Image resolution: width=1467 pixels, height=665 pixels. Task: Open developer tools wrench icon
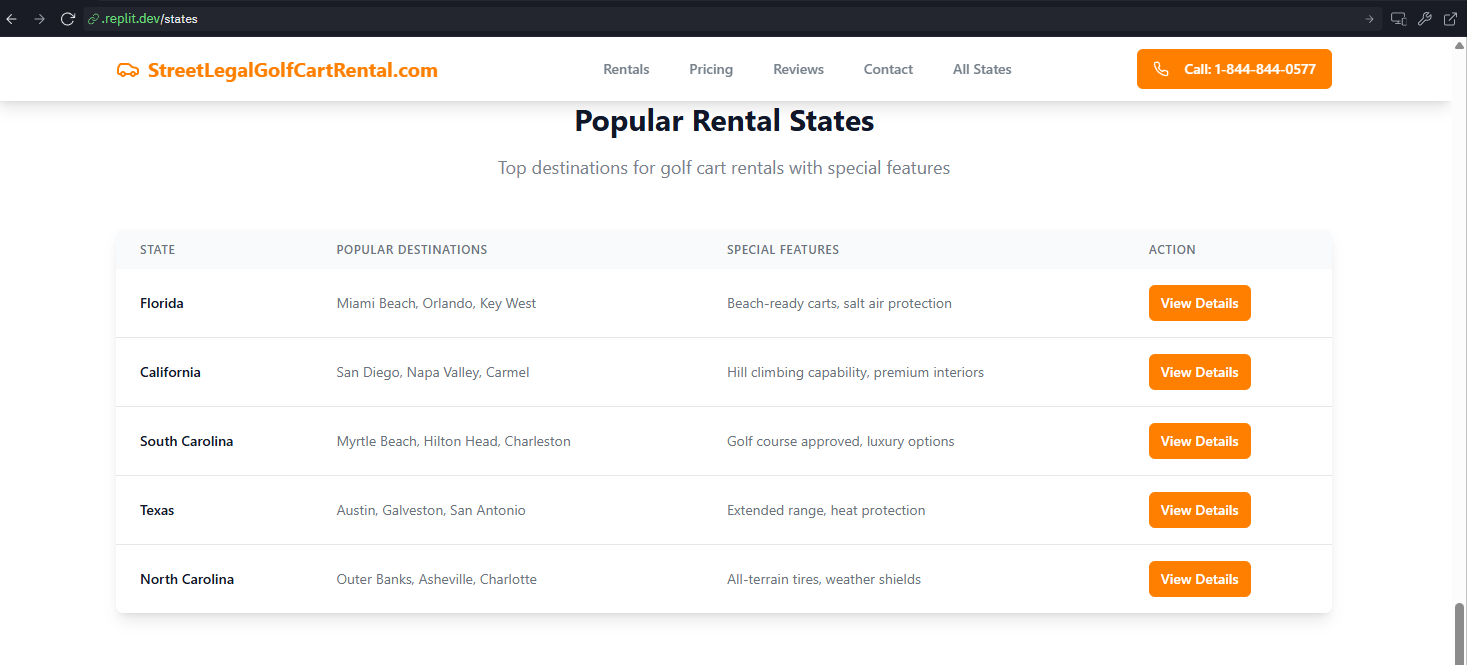click(x=1425, y=19)
